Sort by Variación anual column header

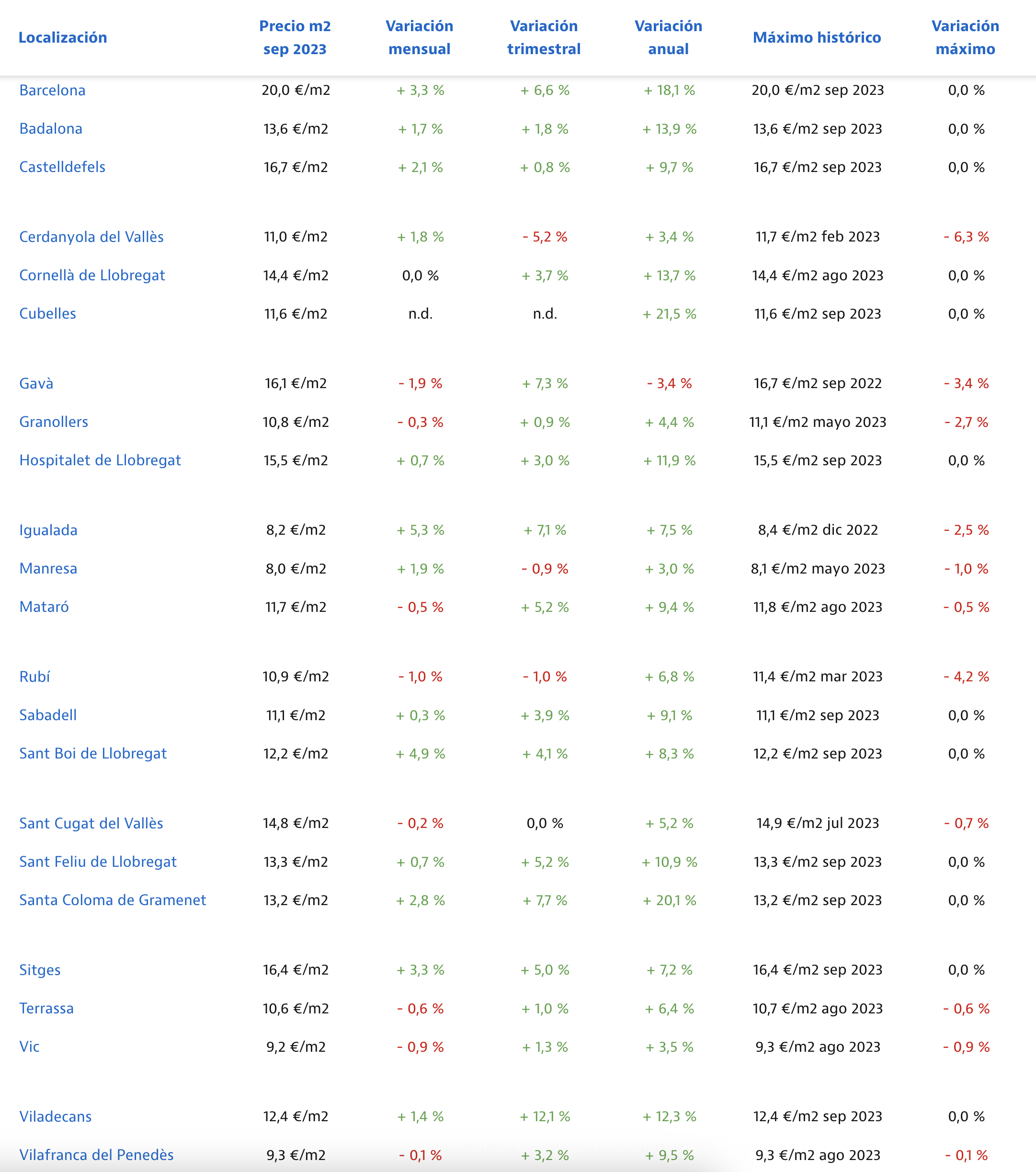[x=668, y=38]
